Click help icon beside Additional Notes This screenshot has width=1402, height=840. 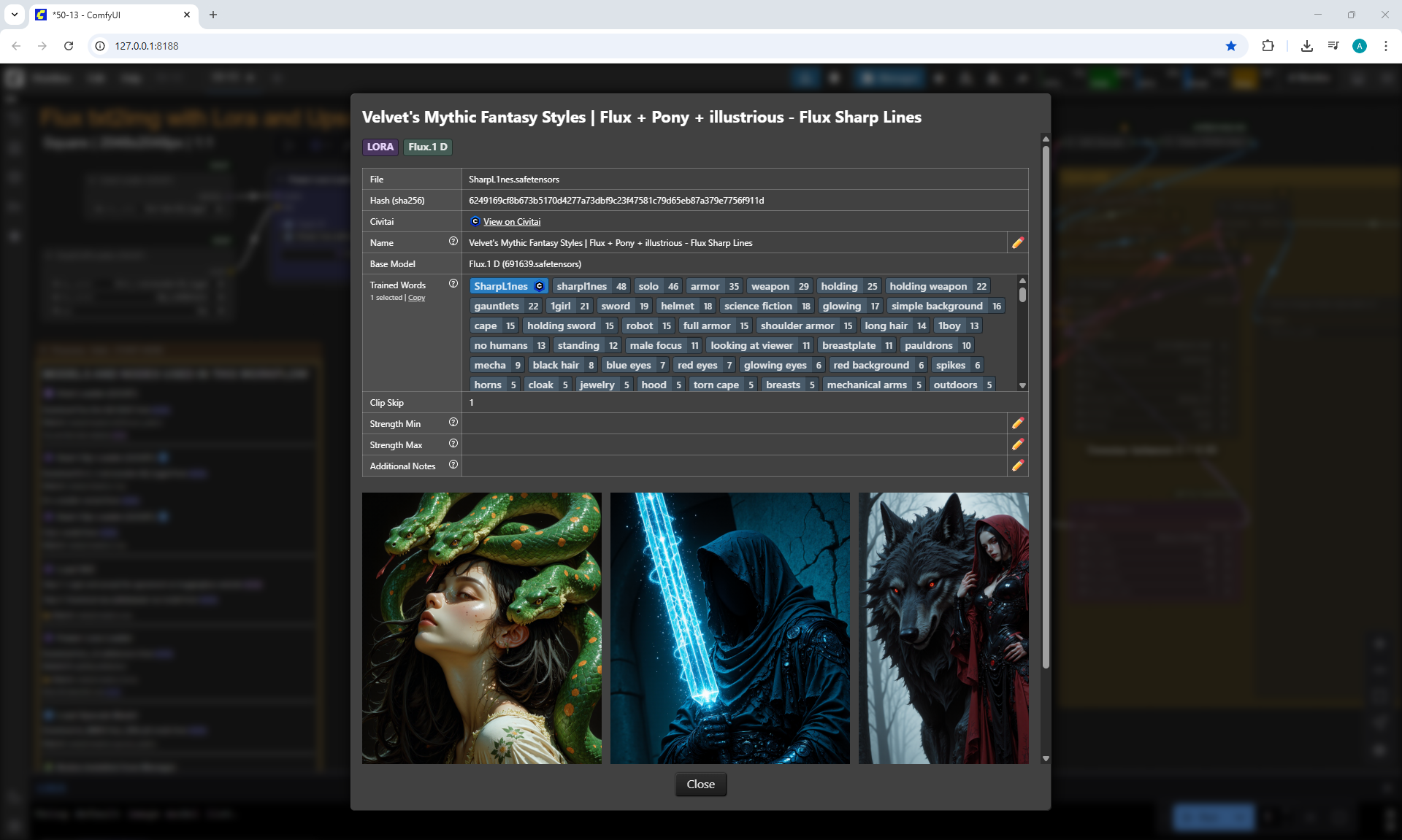(453, 465)
